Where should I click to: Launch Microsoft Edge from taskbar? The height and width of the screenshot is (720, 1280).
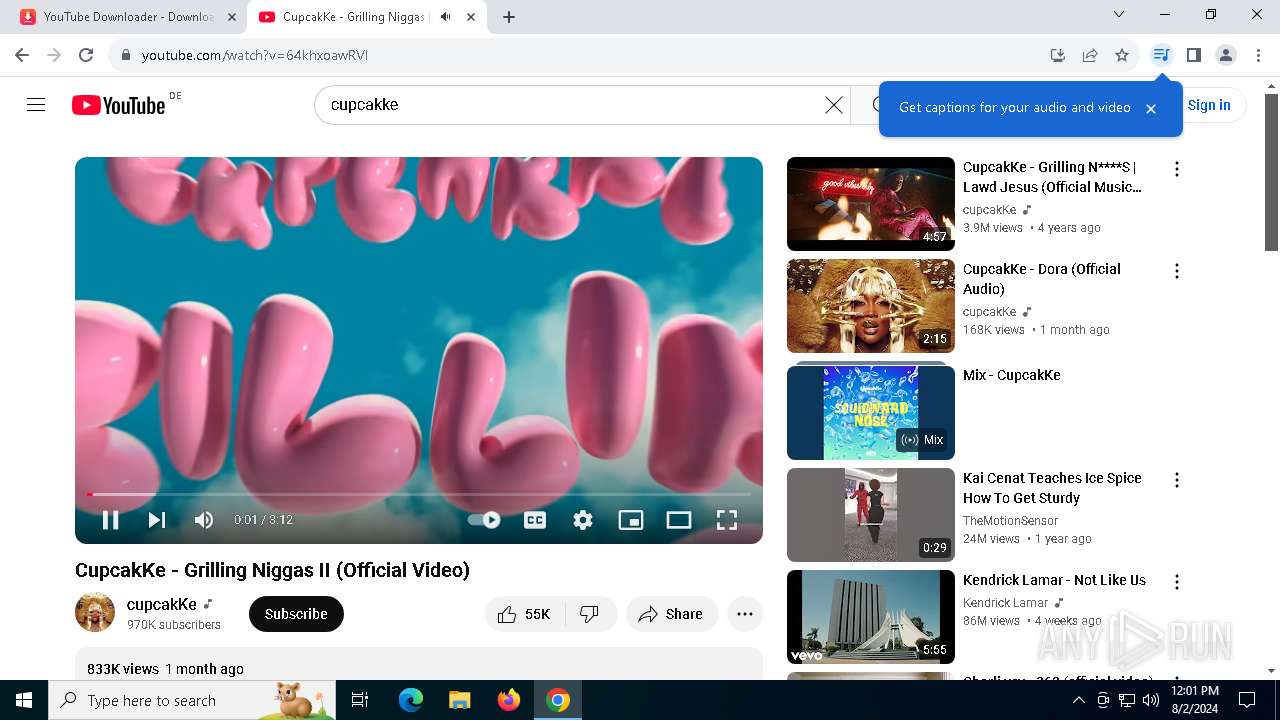tap(411, 700)
